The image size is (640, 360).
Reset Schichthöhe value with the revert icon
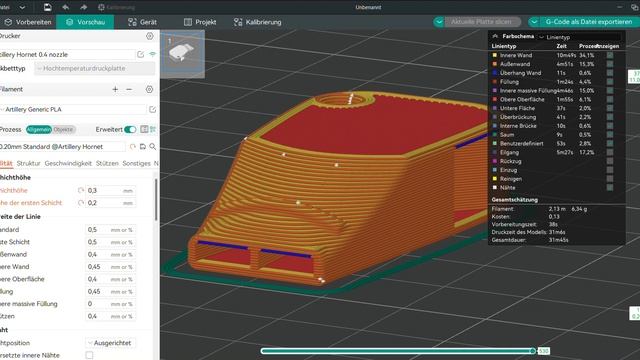pos(81,191)
